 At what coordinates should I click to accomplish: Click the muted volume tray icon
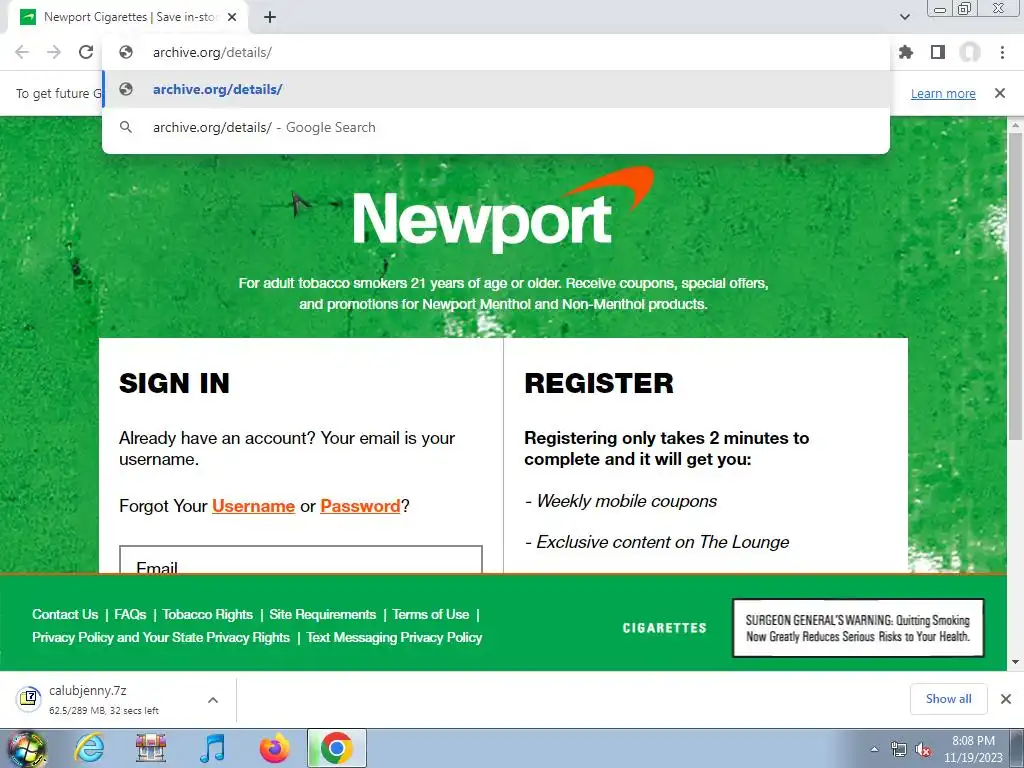pyautogui.click(x=923, y=750)
